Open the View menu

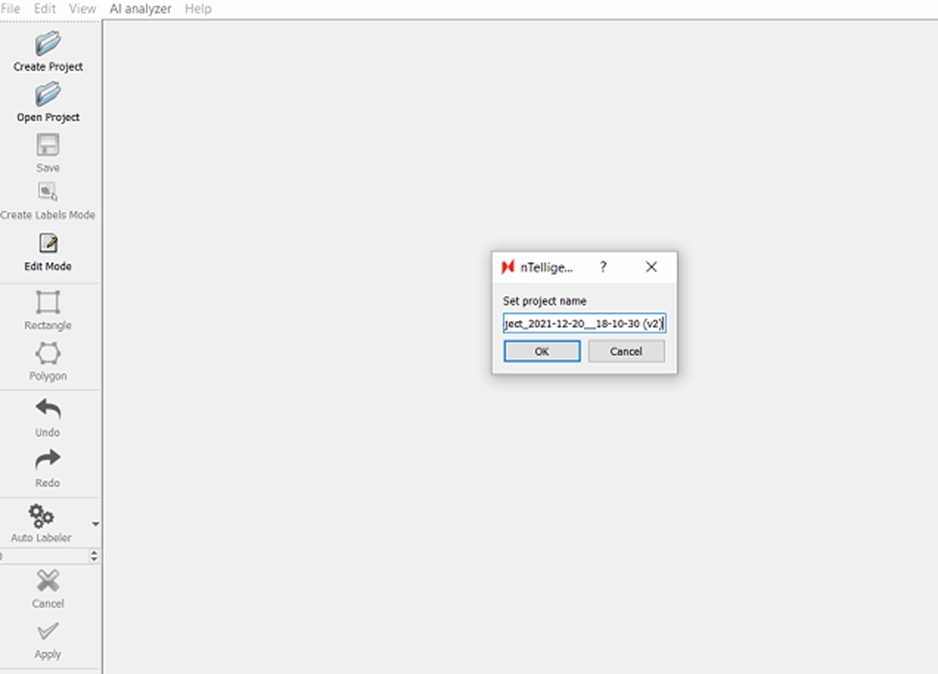pos(82,9)
